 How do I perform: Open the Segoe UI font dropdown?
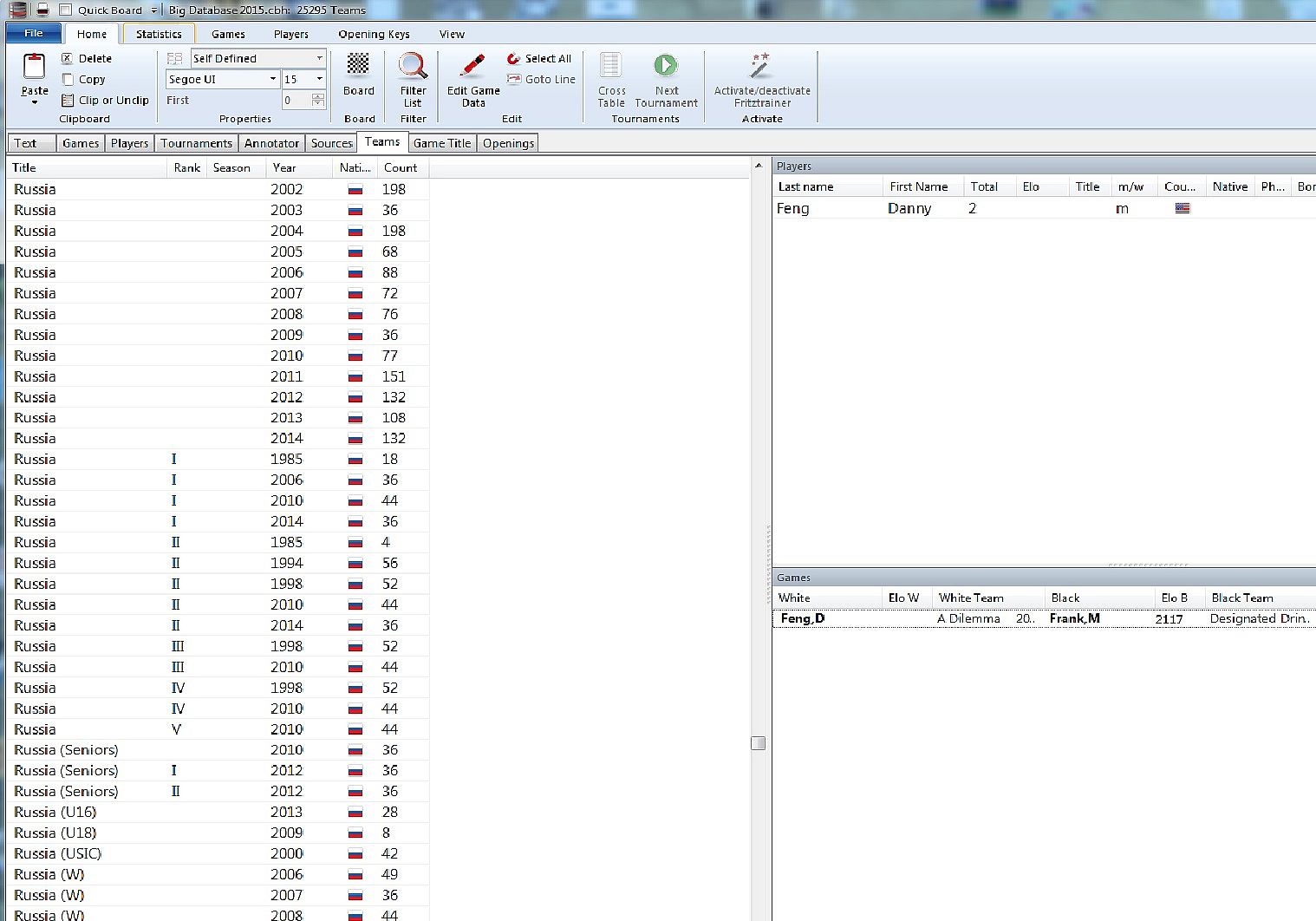(x=272, y=79)
